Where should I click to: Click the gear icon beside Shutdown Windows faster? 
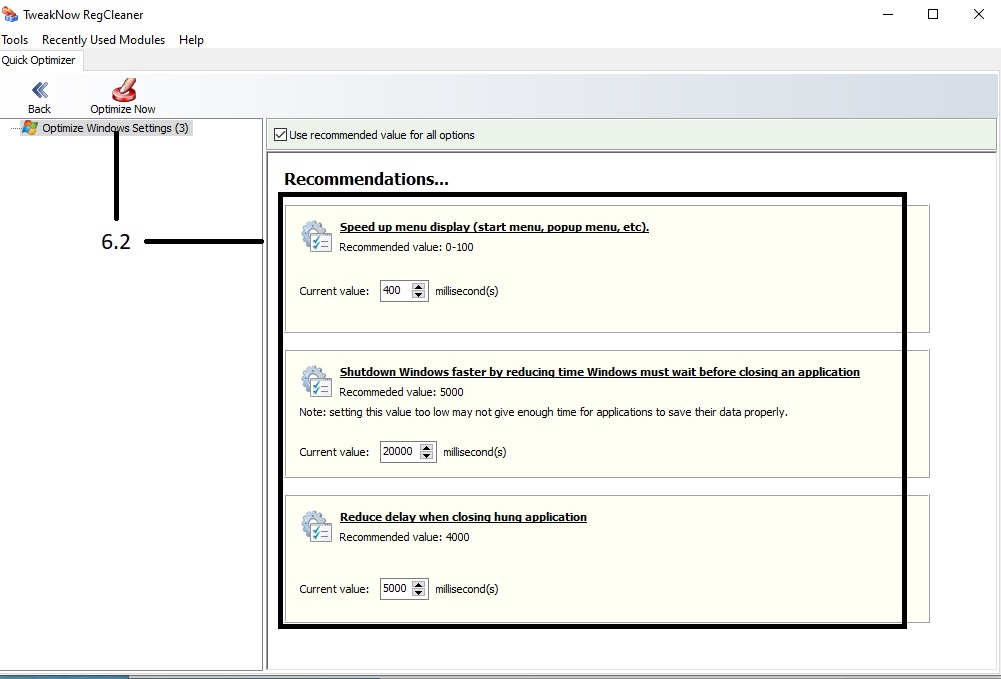coord(316,381)
